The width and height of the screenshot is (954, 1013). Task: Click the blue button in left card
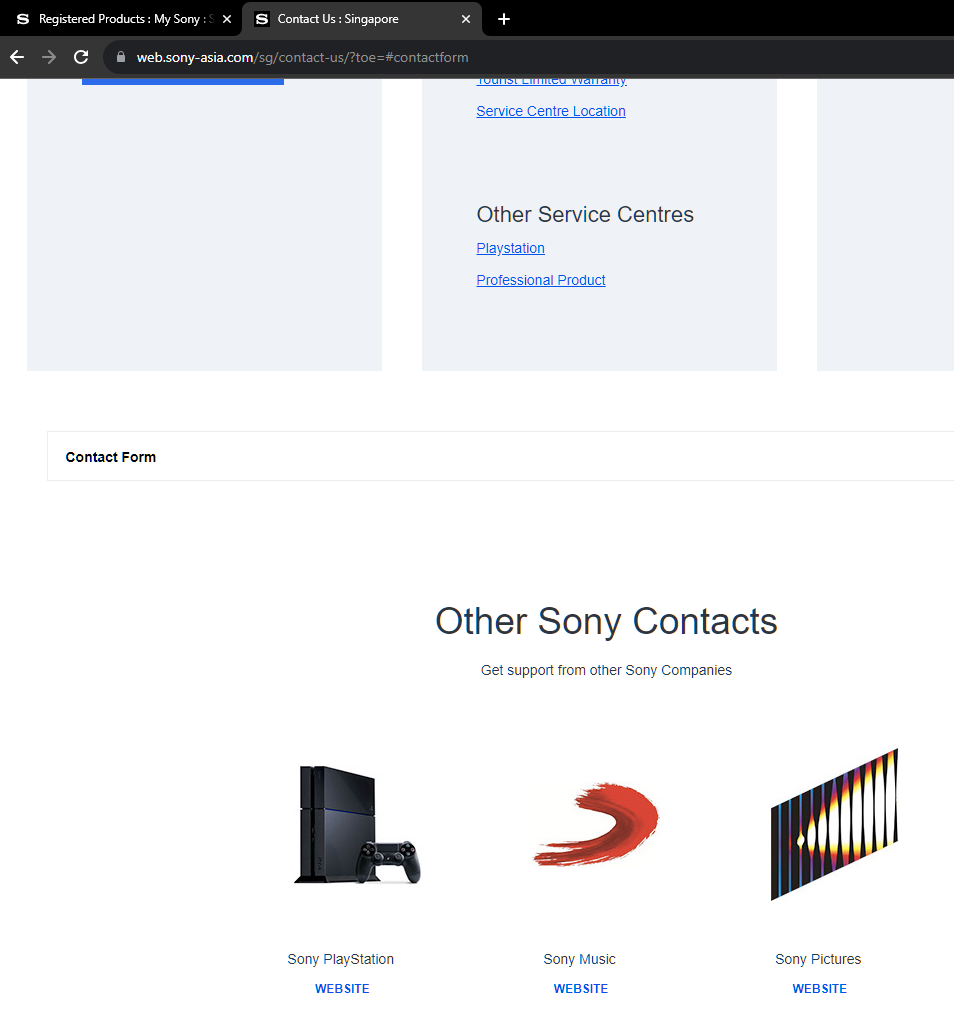click(x=183, y=81)
